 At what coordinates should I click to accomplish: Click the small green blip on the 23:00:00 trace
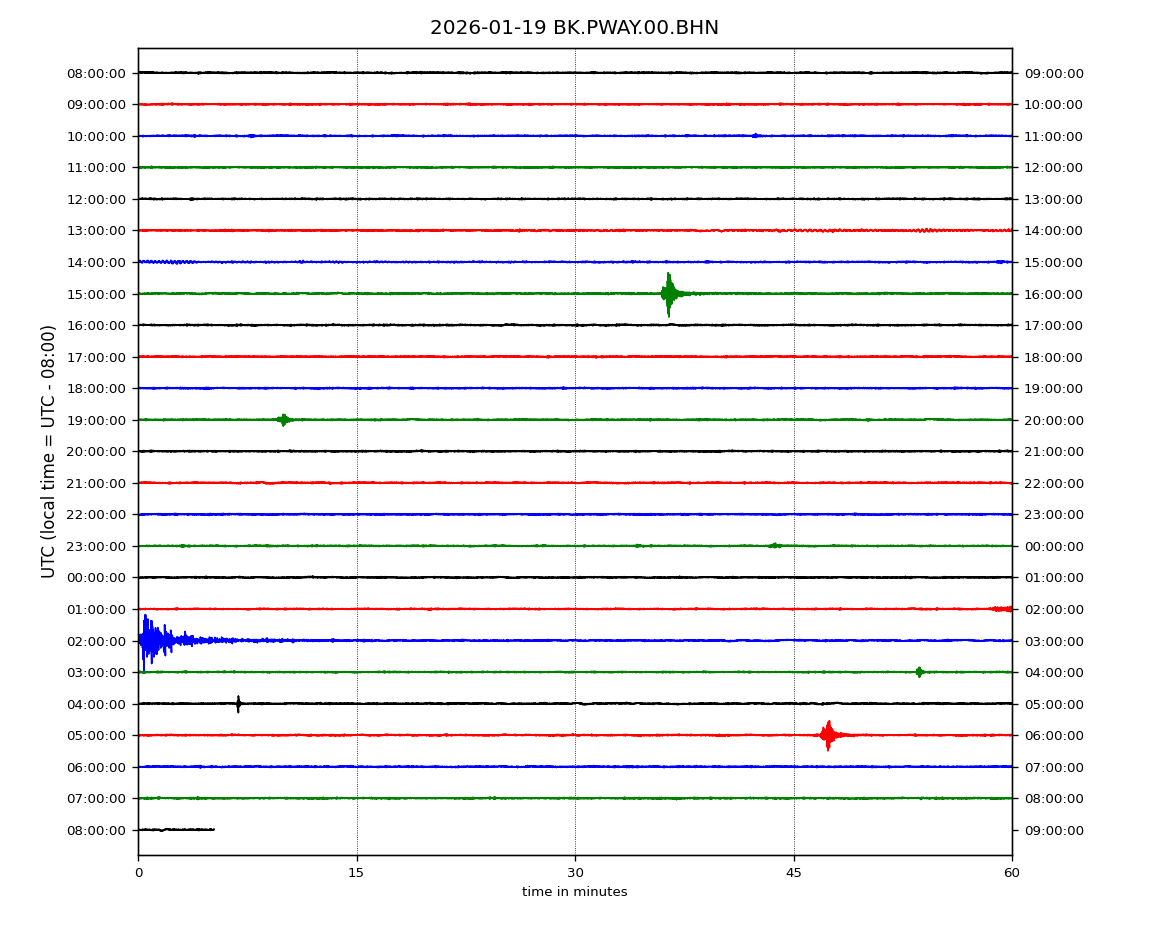pyautogui.click(x=774, y=545)
